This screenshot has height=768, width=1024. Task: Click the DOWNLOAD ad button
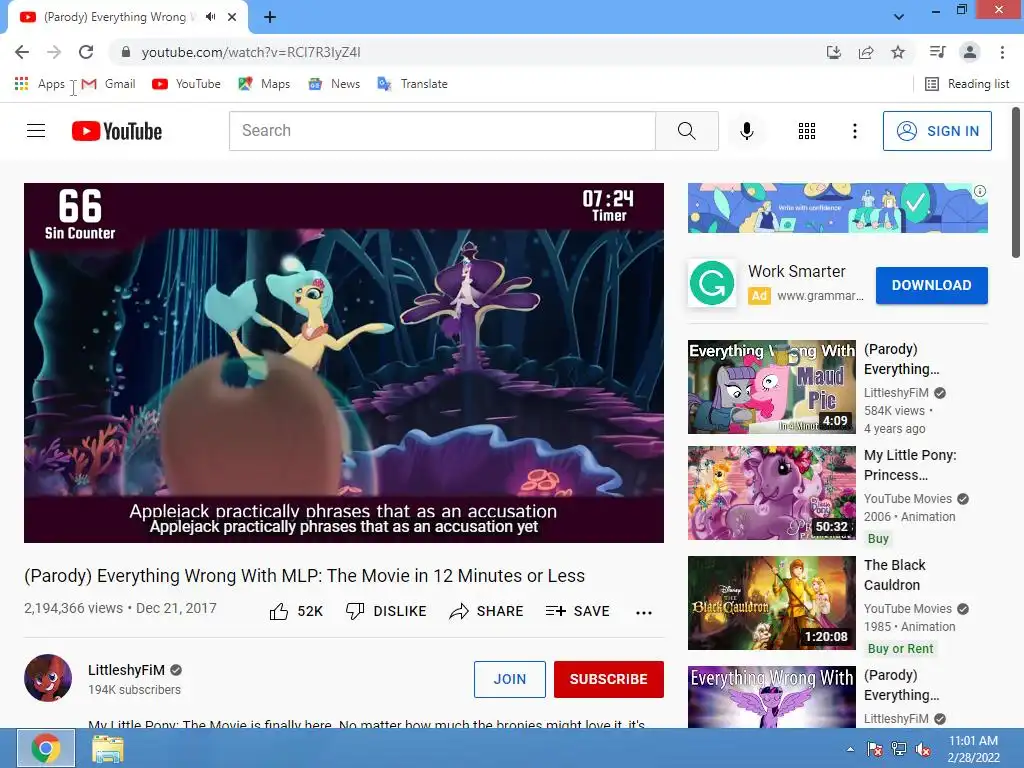931,285
